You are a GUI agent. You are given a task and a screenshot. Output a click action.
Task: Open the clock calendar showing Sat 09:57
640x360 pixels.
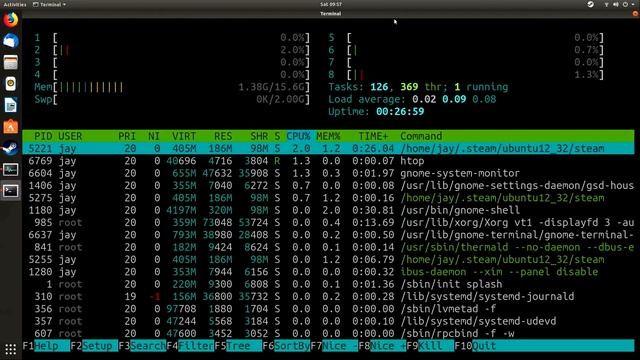(x=331, y=4)
